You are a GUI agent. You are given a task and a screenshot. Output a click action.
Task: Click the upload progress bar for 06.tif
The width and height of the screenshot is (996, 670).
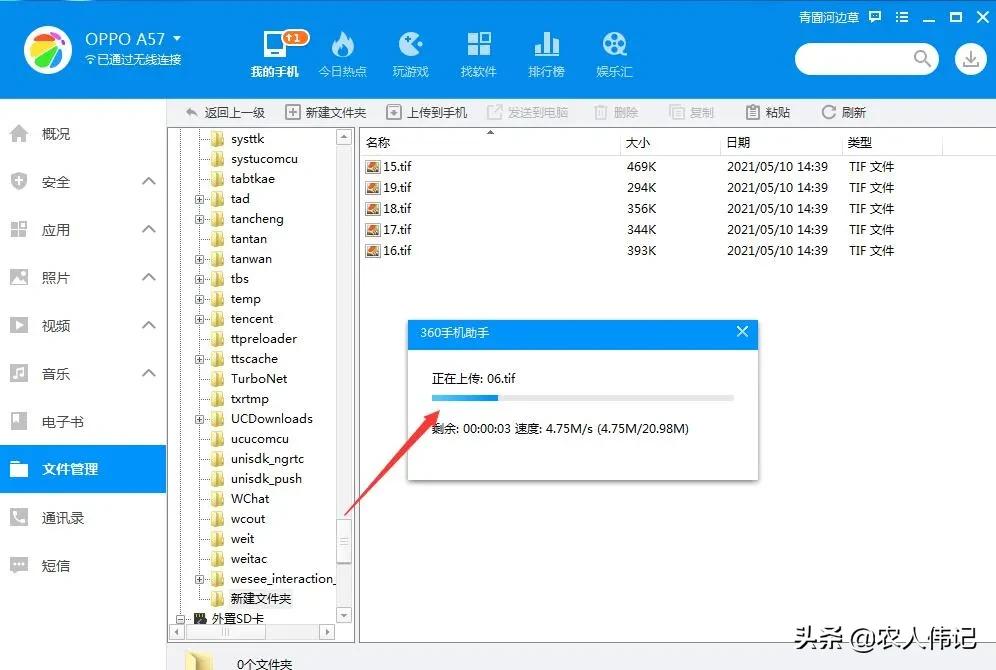click(x=580, y=398)
